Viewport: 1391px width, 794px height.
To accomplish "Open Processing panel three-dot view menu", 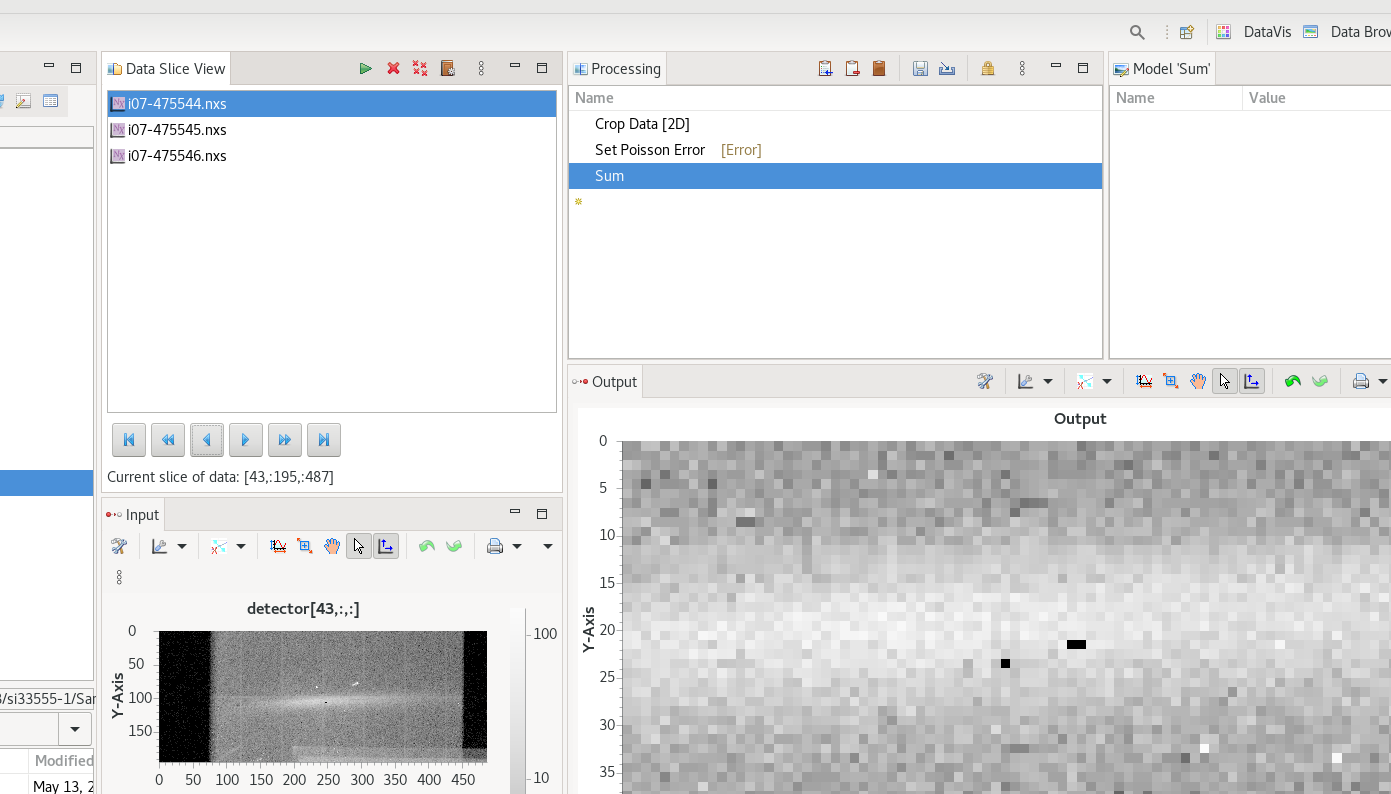I will pyautogui.click(x=1022, y=69).
